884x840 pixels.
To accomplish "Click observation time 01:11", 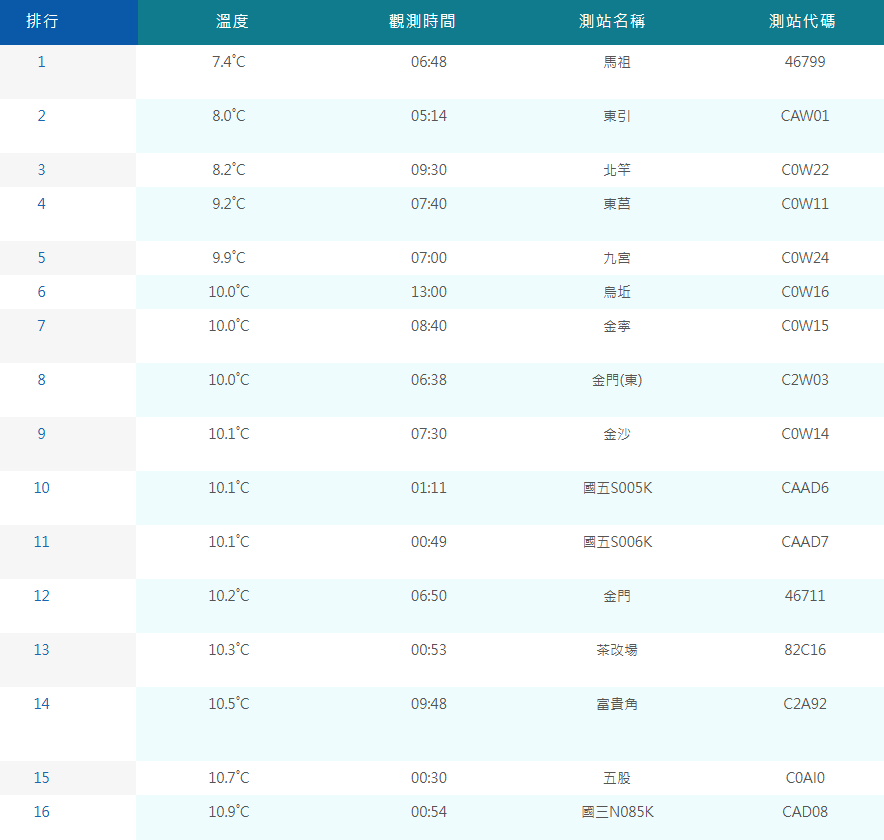I will pos(429,488).
